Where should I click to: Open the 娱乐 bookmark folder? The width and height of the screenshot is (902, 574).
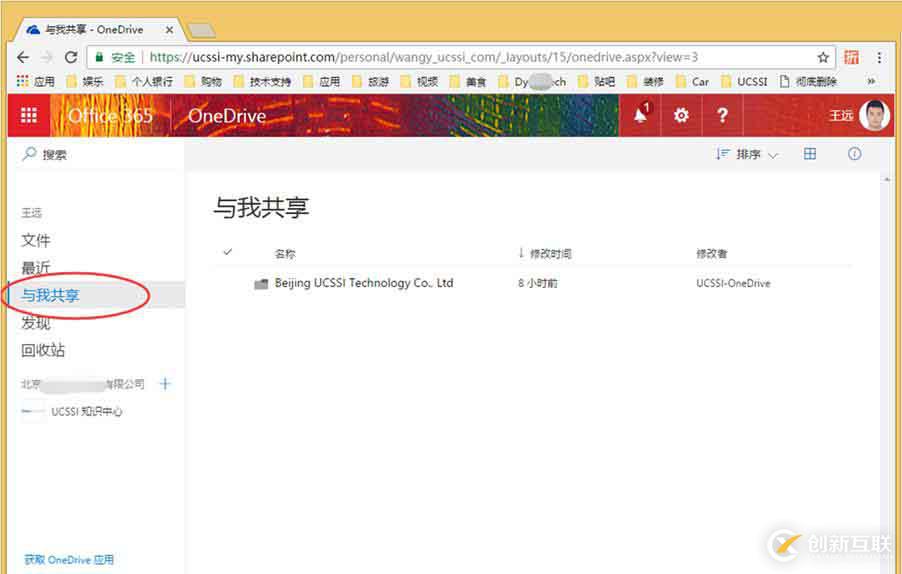click(x=85, y=82)
